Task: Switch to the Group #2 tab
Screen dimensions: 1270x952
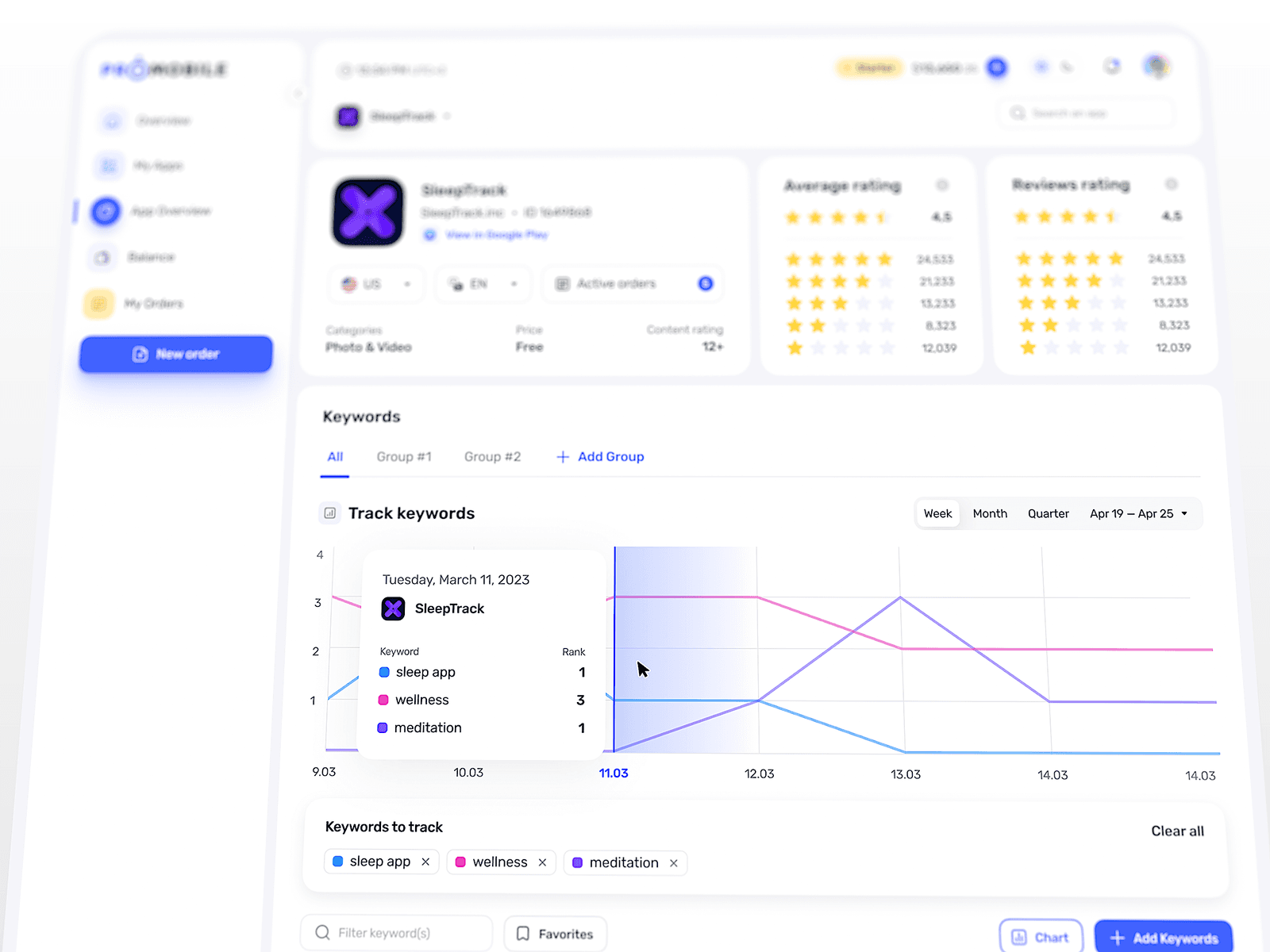Action: click(492, 457)
